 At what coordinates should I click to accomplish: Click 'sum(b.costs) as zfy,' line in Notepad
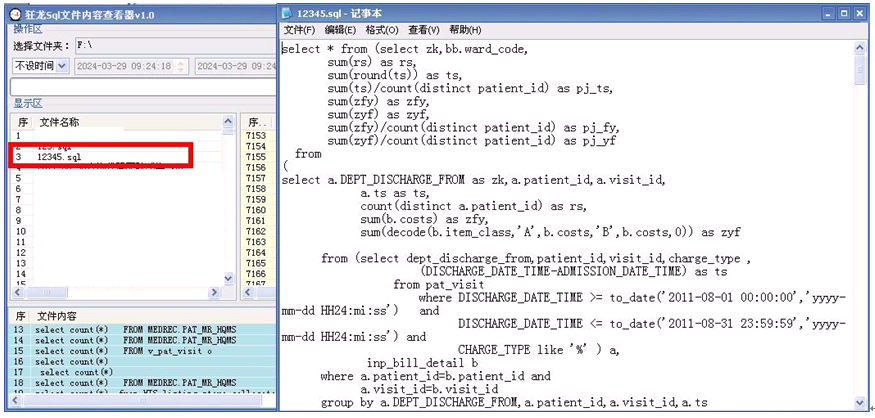424,219
